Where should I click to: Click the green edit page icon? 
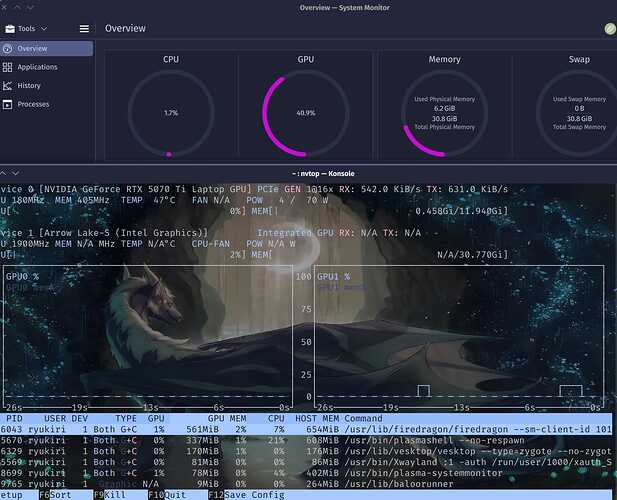coord(610,29)
